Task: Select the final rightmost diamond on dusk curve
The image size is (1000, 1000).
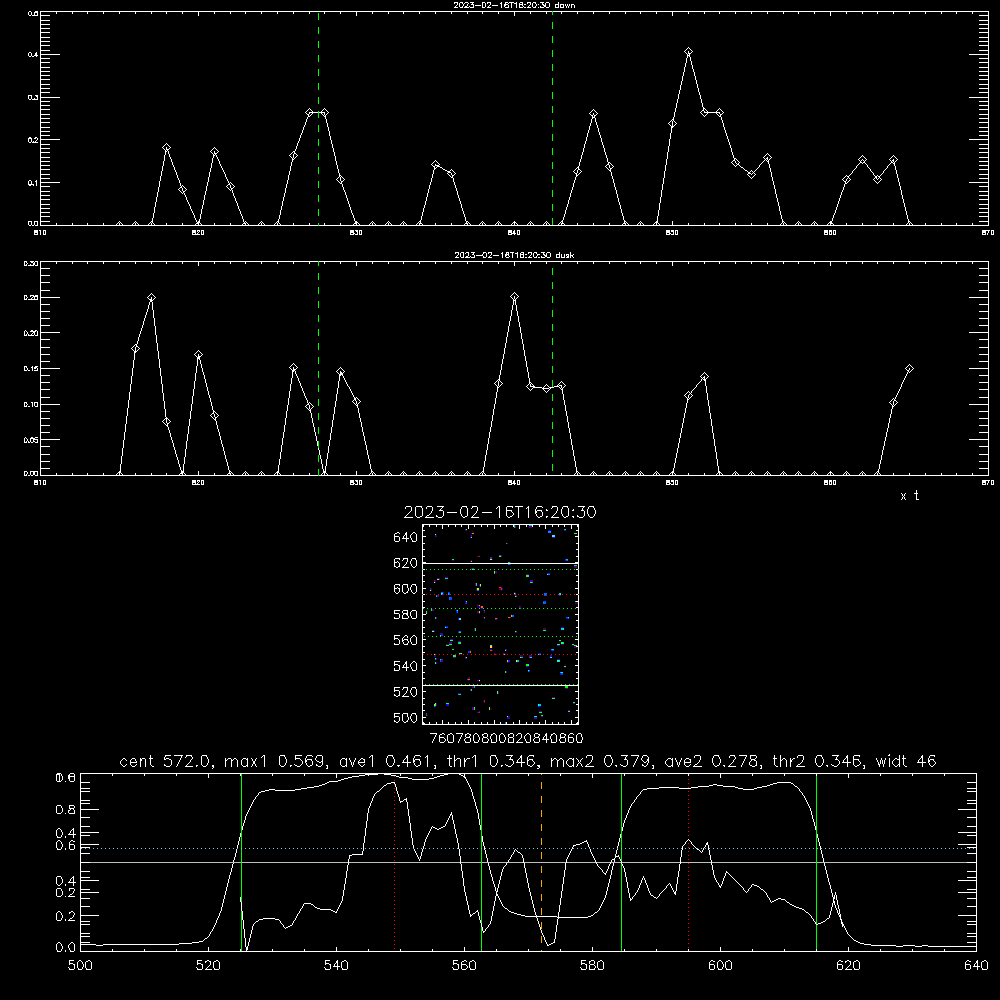Action: tap(909, 369)
